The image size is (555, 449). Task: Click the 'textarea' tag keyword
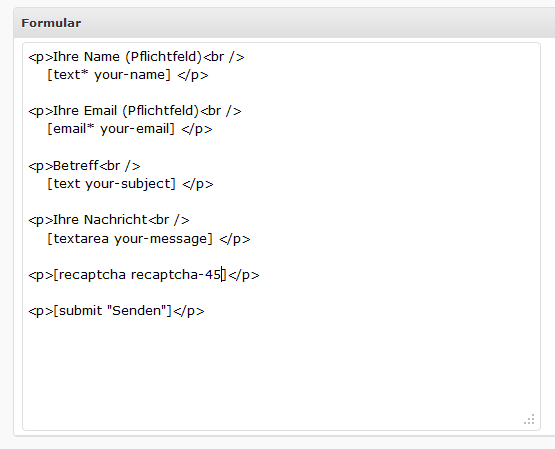81,239
